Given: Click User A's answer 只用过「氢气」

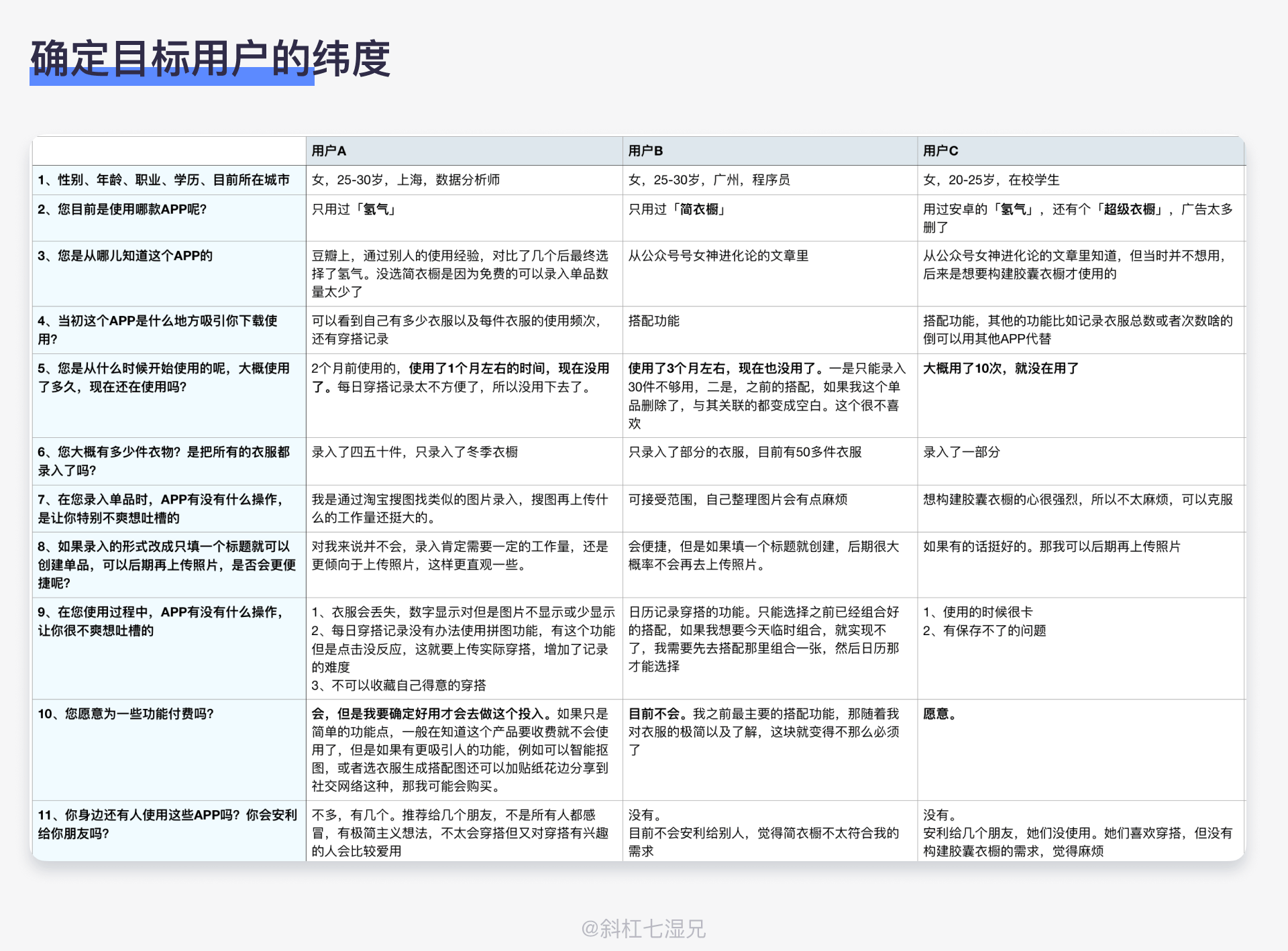Looking at the screenshot, I should click(x=356, y=209).
